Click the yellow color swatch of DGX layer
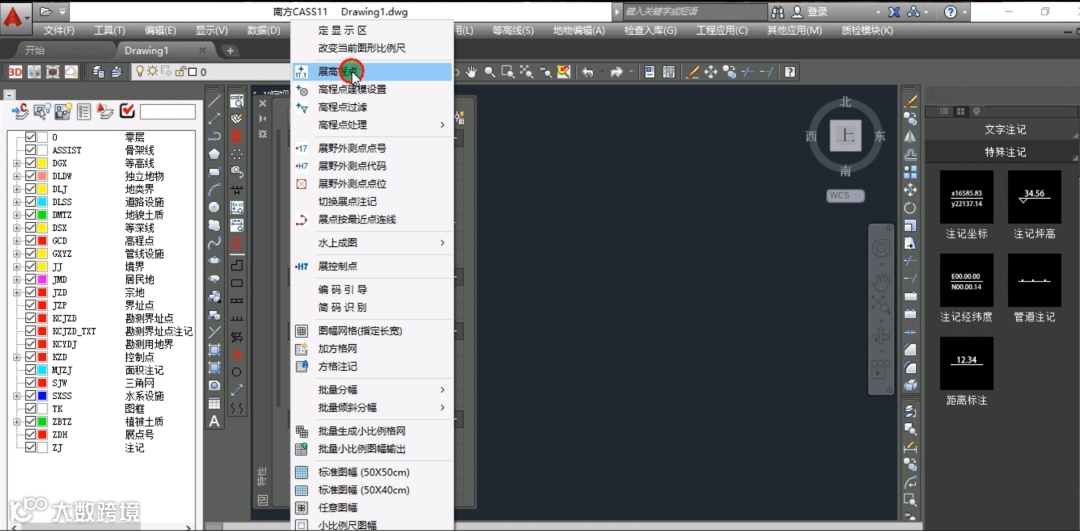This screenshot has width=1080, height=531. (42, 163)
